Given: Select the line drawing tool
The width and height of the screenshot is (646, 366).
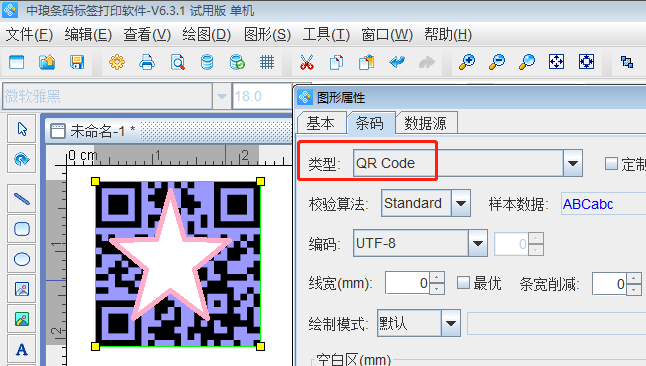Looking at the screenshot, I should [22, 199].
